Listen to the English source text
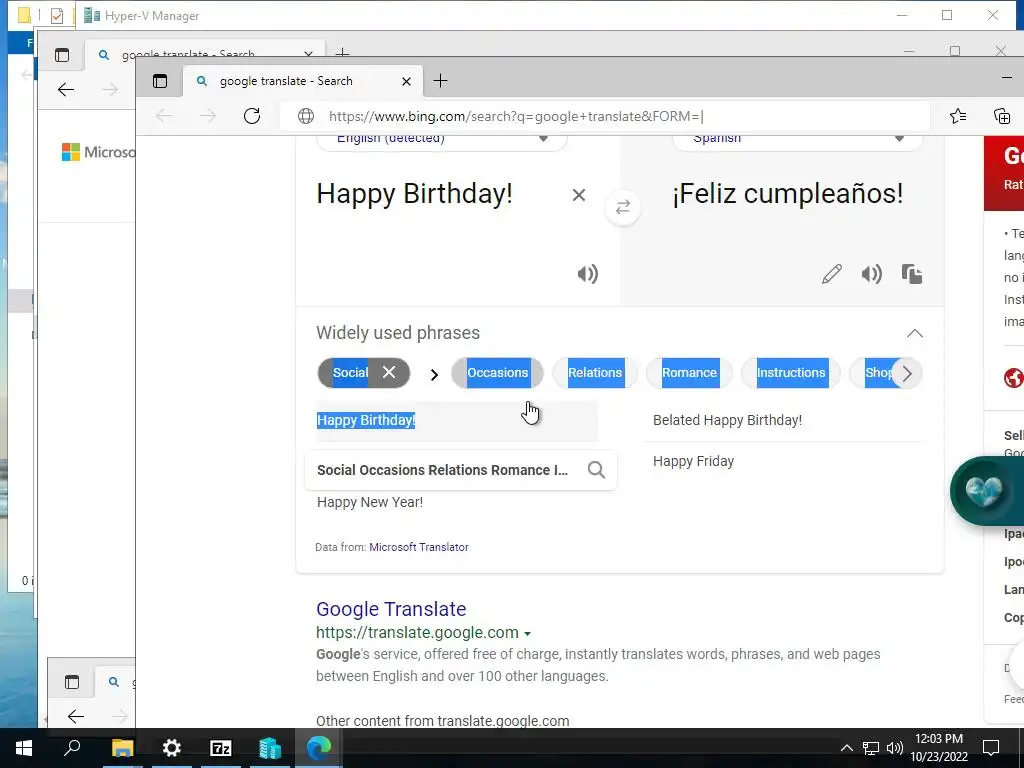The width and height of the screenshot is (1024, 768). (588, 274)
